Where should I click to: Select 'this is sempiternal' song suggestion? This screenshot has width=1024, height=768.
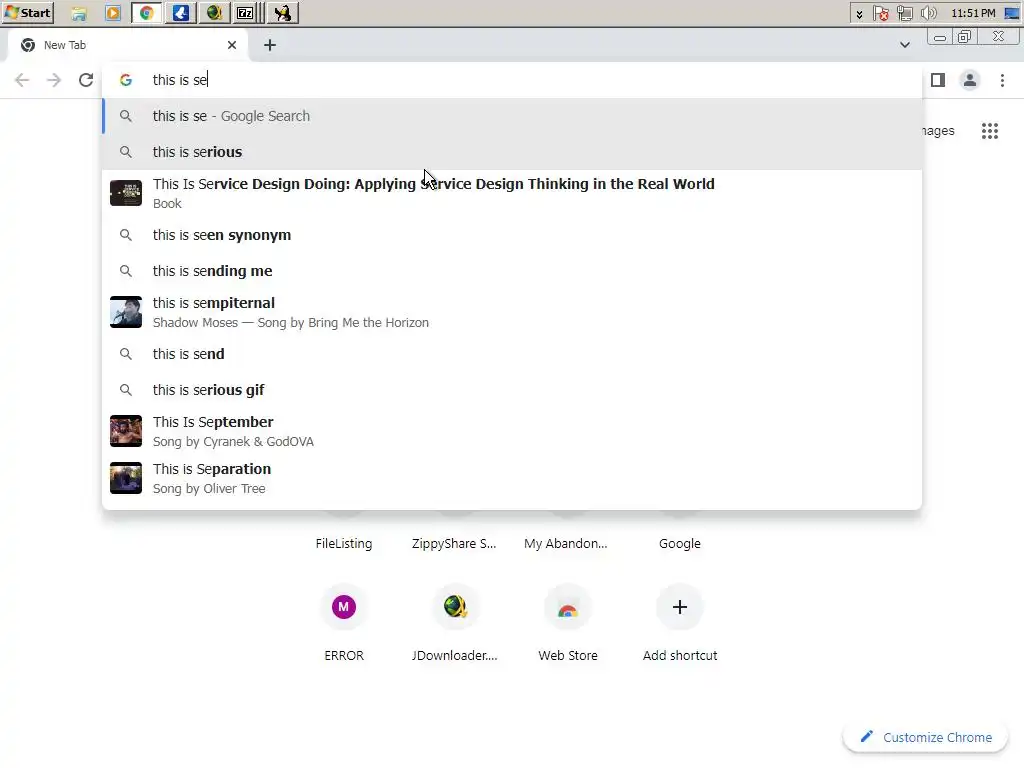pos(512,312)
